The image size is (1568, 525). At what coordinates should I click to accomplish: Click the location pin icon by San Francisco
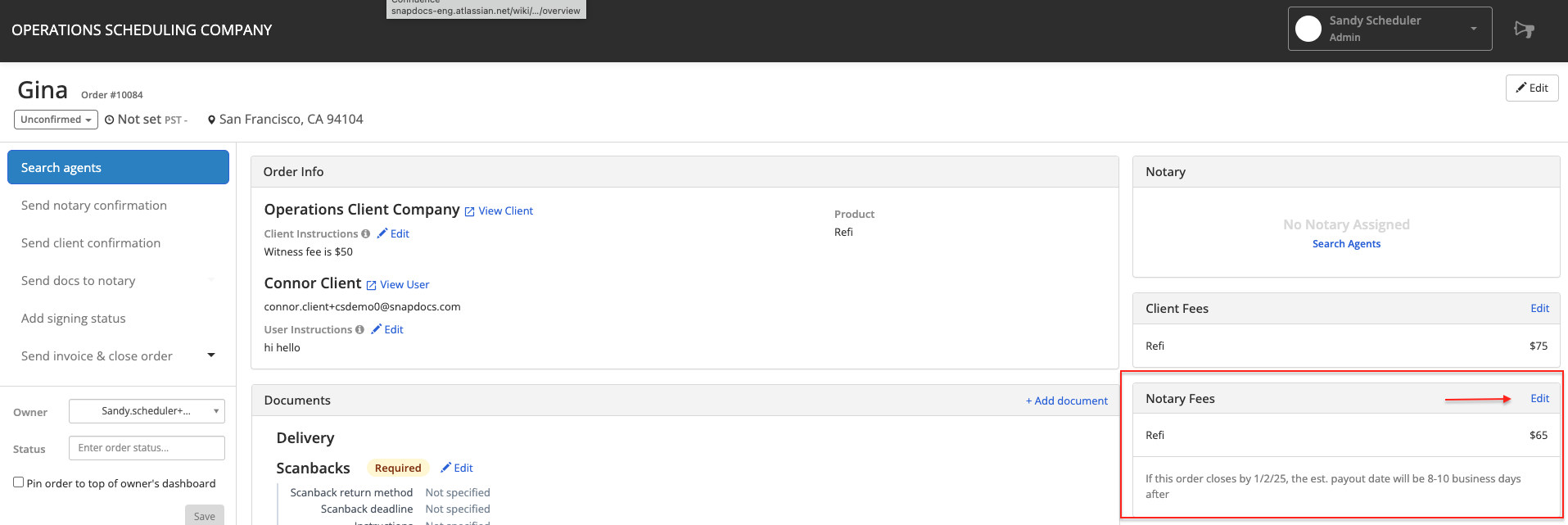point(211,120)
